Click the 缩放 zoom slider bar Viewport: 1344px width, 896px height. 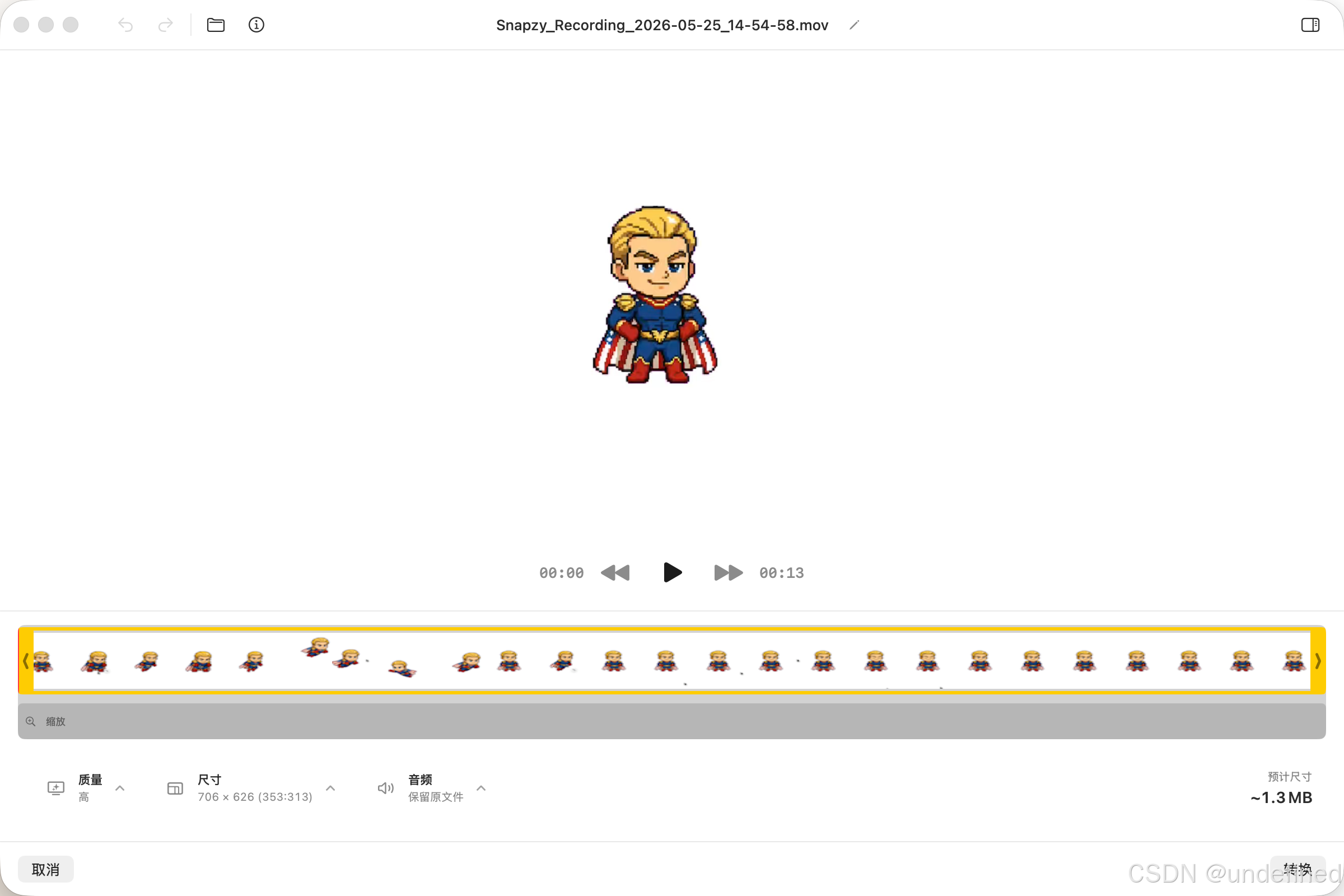[x=672, y=722]
